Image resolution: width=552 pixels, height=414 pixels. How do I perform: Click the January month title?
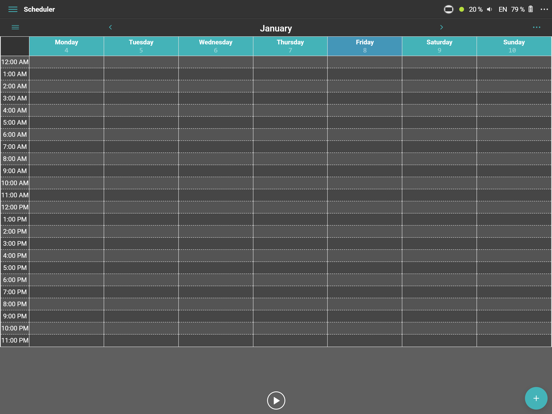pyautogui.click(x=276, y=29)
